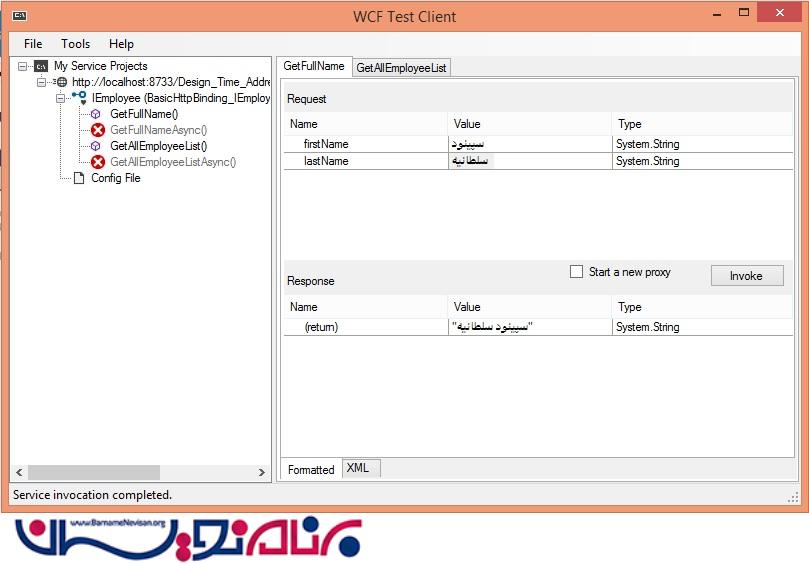Click the Request grid Type column header
This screenshot has width=809, height=563.
point(703,124)
